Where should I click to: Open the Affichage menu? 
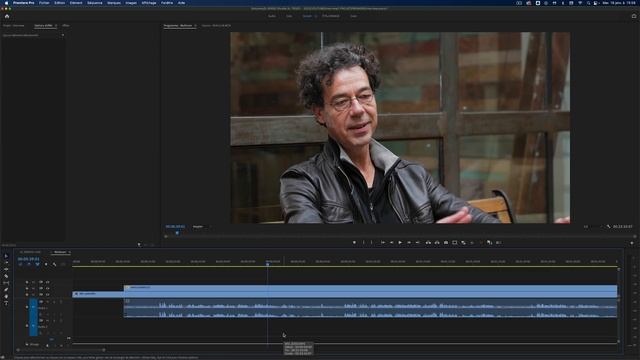pos(149,3)
